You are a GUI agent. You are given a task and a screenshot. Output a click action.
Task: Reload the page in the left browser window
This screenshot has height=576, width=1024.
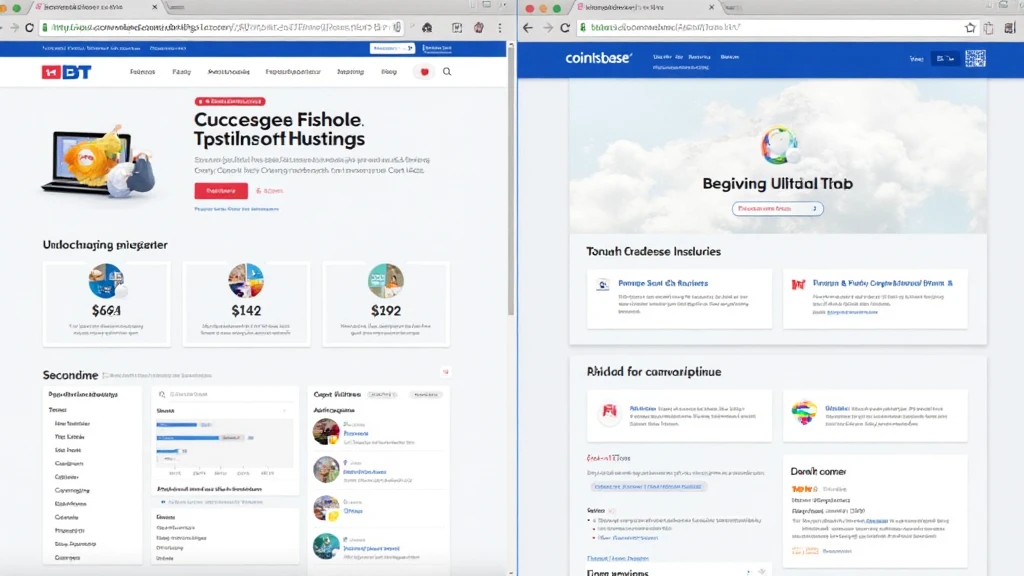pyautogui.click(x=29, y=27)
